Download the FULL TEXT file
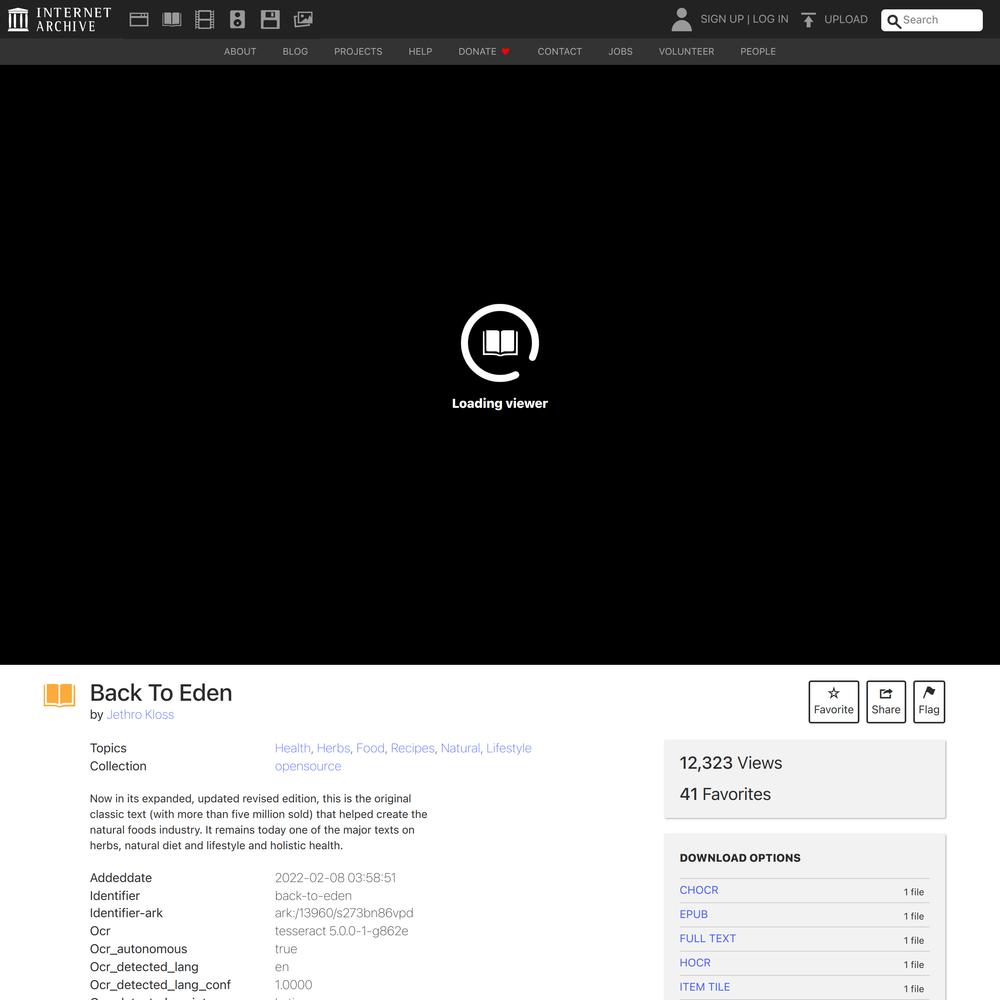1000x1000 pixels. [x=708, y=938]
